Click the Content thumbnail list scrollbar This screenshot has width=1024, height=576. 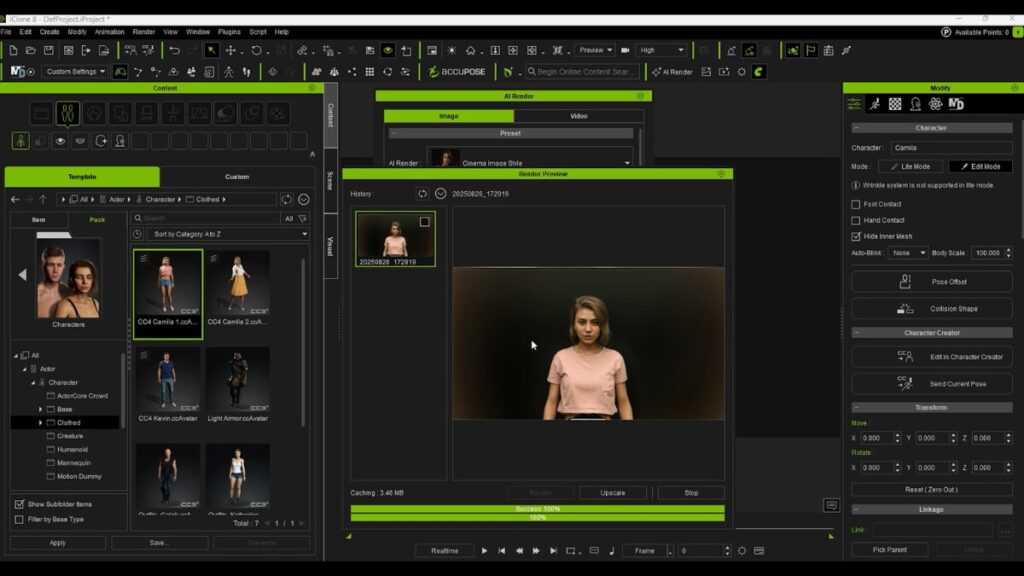pyautogui.click(x=303, y=343)
